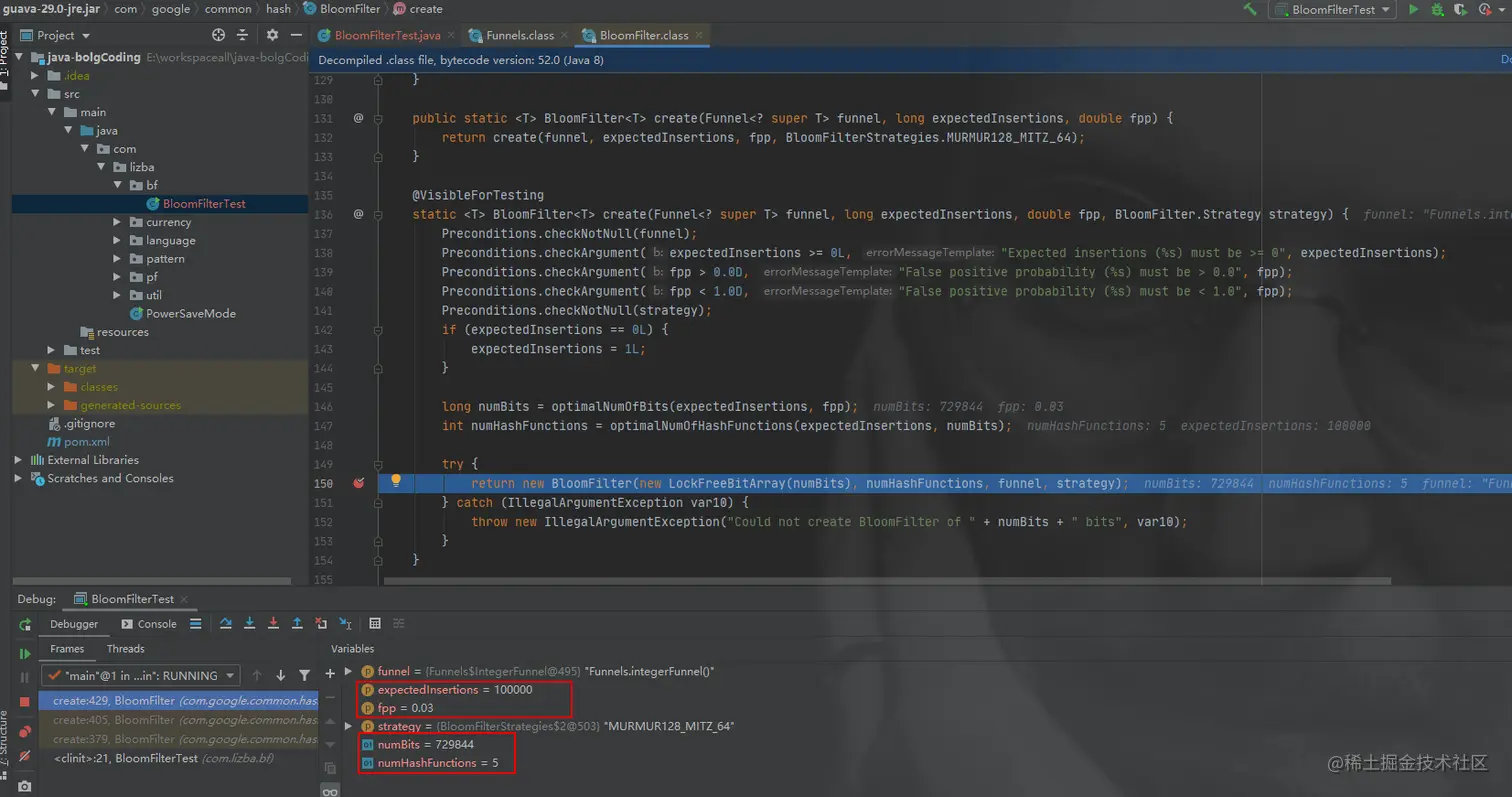Switch to the Console tab
The image size is (1512, 797).
[149, 624]
